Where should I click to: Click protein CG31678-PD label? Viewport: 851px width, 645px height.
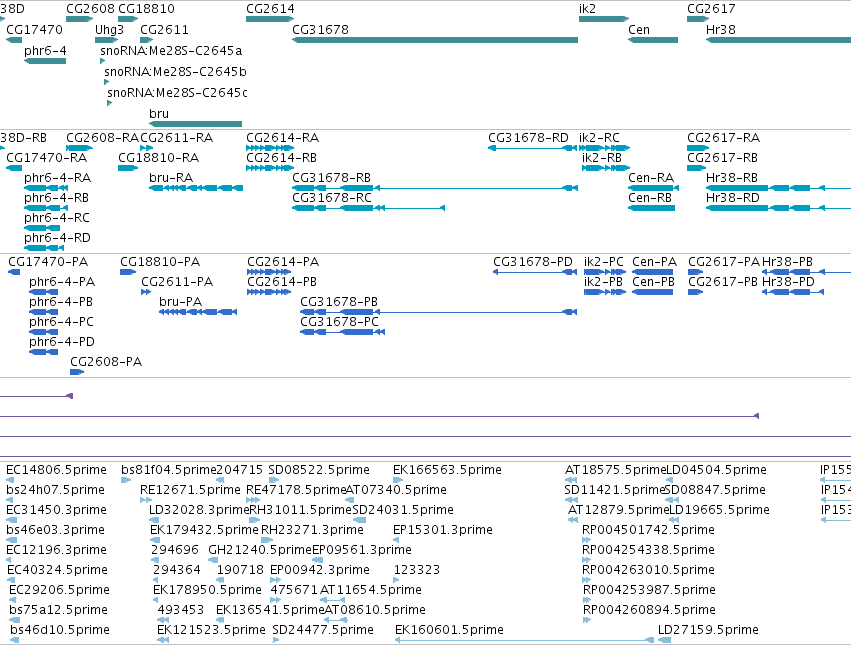[532, 262]
